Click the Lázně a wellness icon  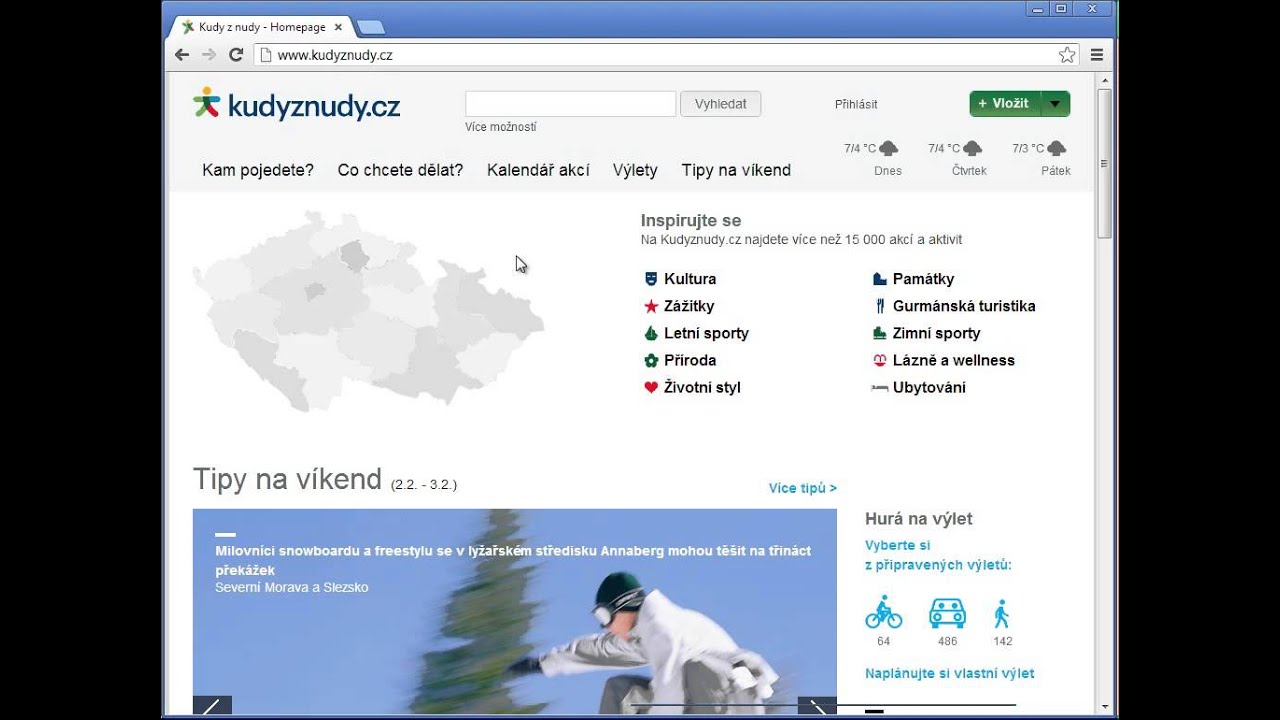(880, 360)
